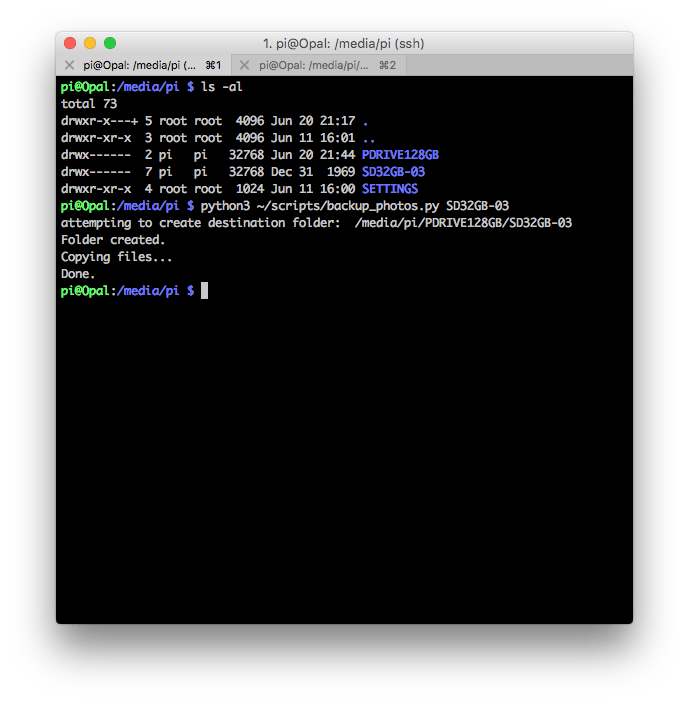
Task: Close the first terminal tab
Action: (x=69, y=65)
